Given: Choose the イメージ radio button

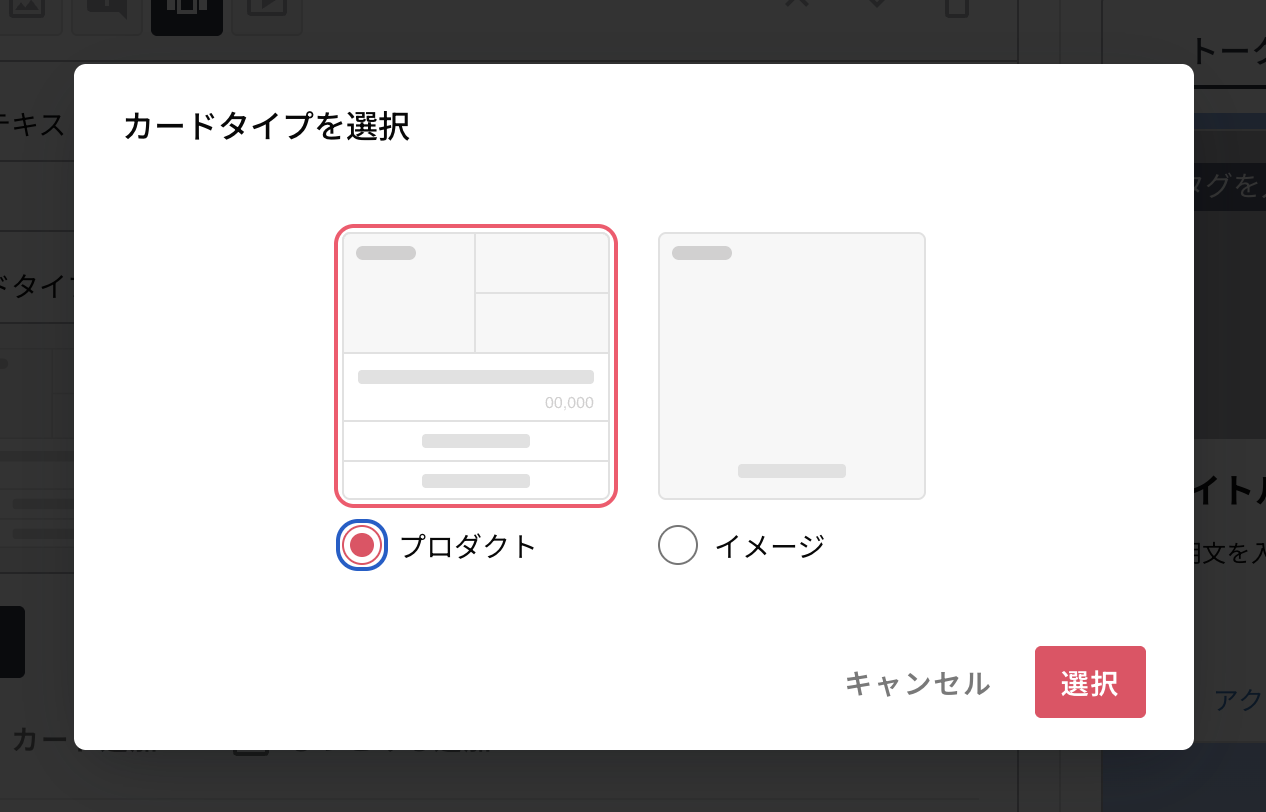Looking at the screenshot, I should 678,545.
